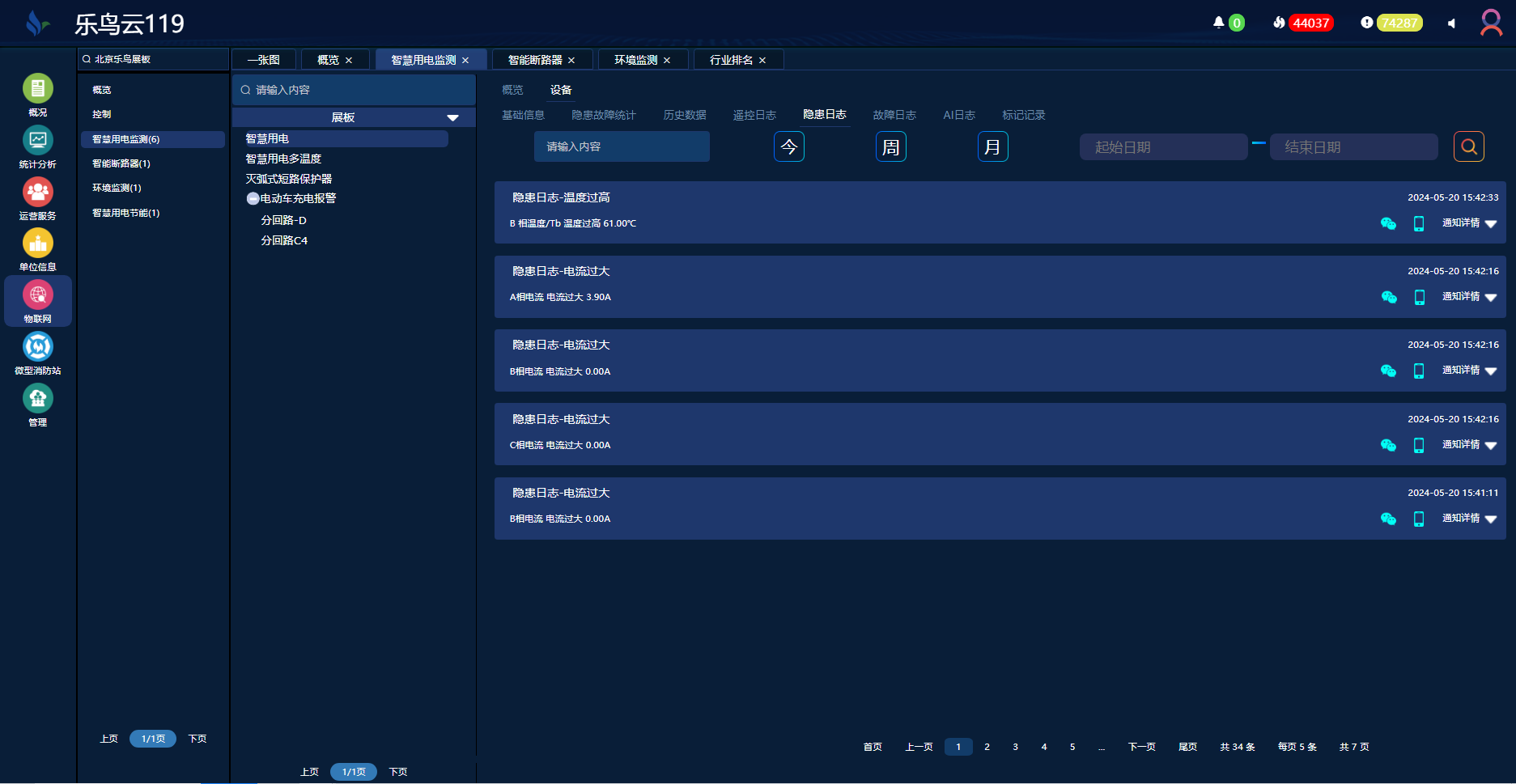1516x784 pixels.
Task: Switch to the 环境监测 top tab
Action: point(635,60)
